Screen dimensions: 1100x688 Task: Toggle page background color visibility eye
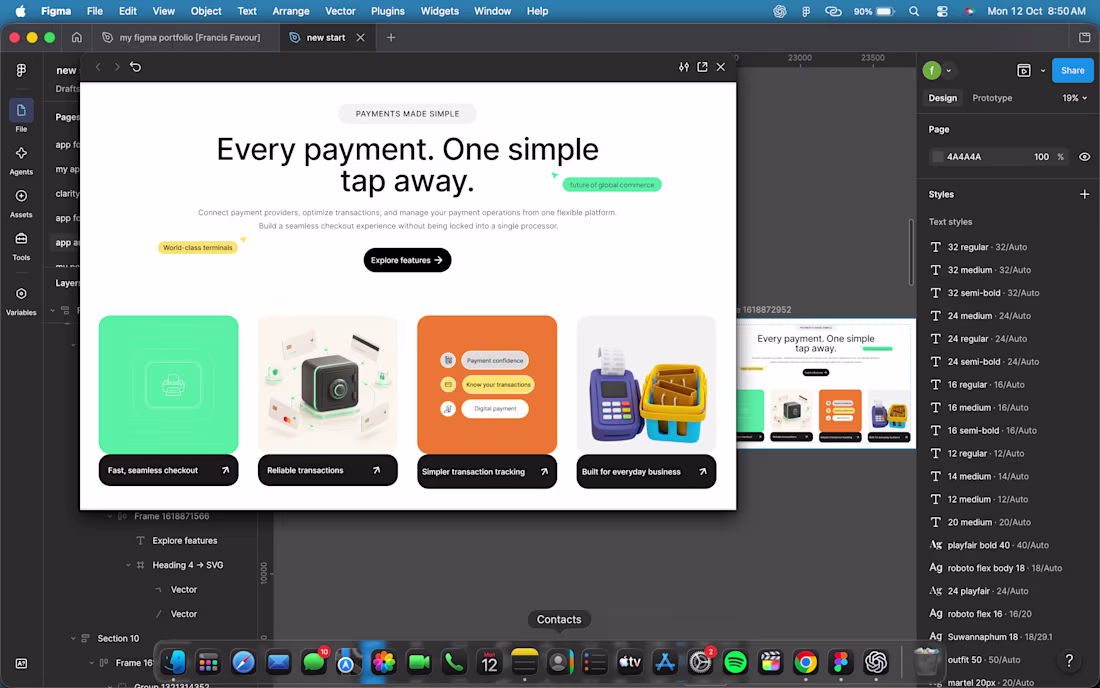point(1085,157)
